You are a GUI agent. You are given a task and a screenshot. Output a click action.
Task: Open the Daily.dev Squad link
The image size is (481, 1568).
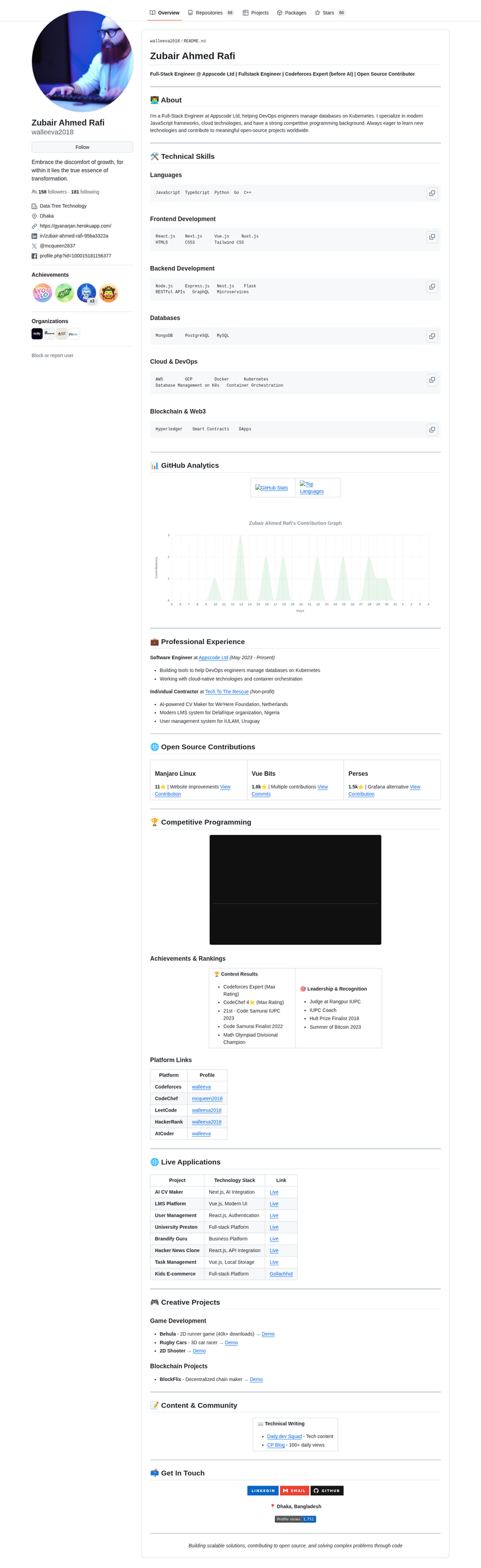(284, 1436)
